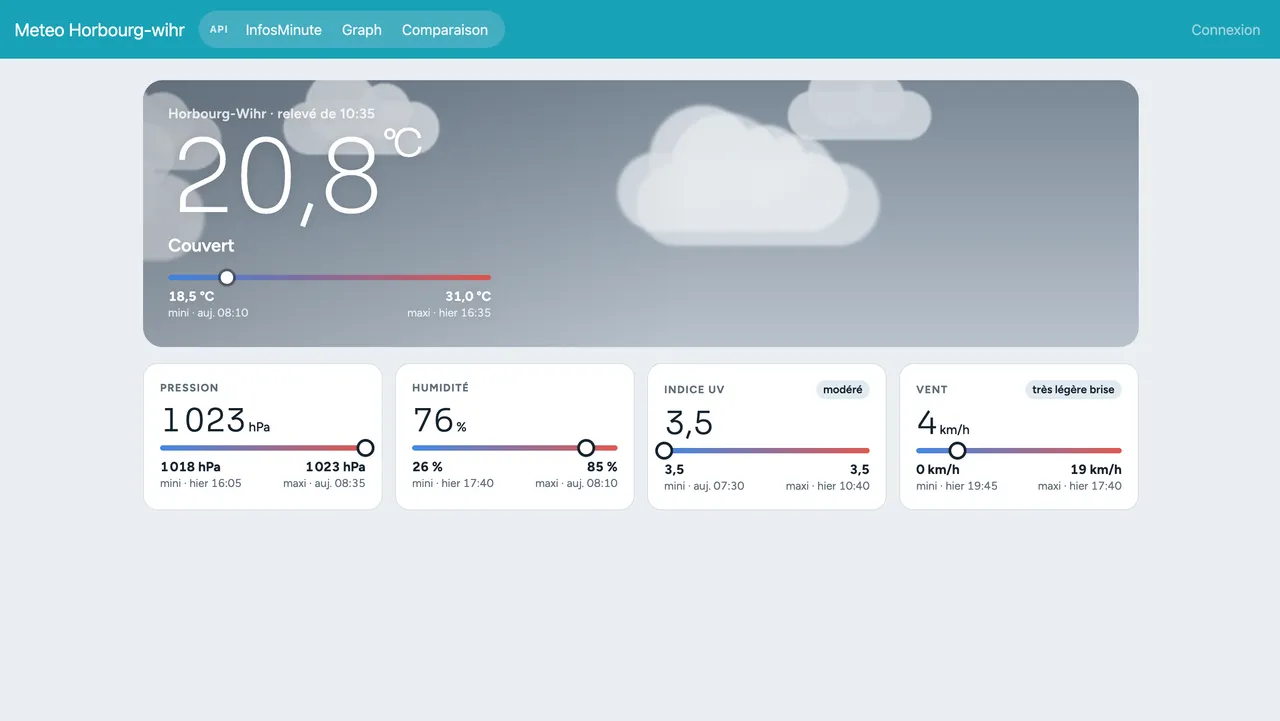Click the 18,5 °C minimum temperature

point(191,296)
